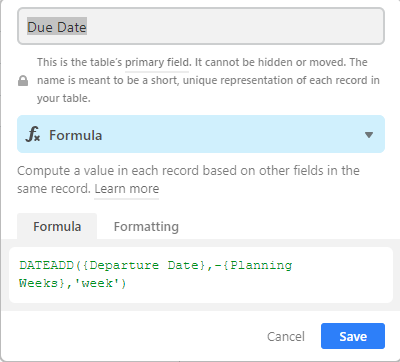Viewport: 400px width, 362px height.
Task: Save the field configuration
Action: (353, 336)
